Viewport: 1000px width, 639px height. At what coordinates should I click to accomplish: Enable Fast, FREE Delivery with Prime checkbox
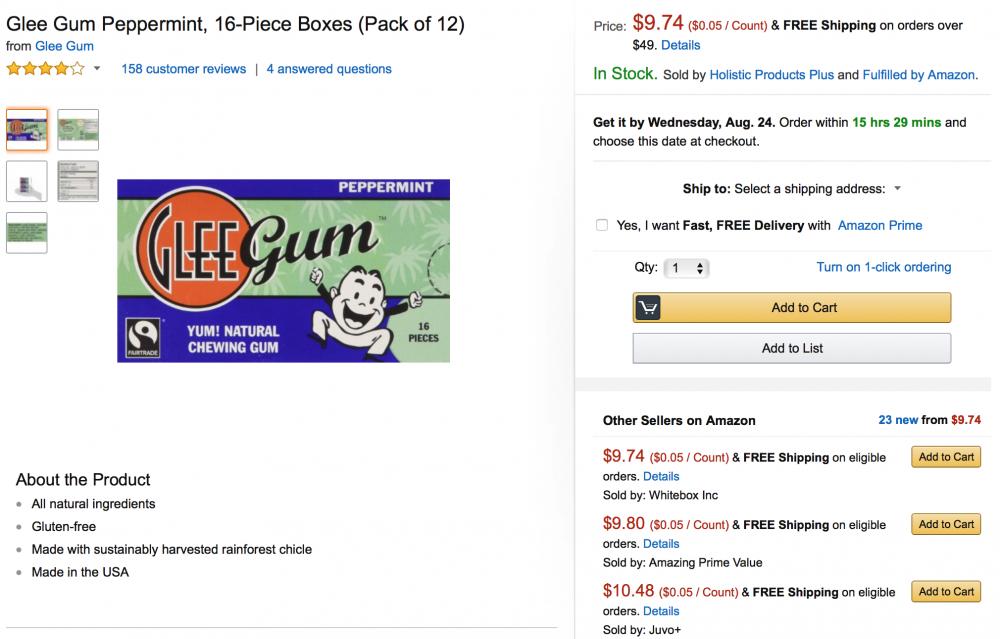point(602,225)
